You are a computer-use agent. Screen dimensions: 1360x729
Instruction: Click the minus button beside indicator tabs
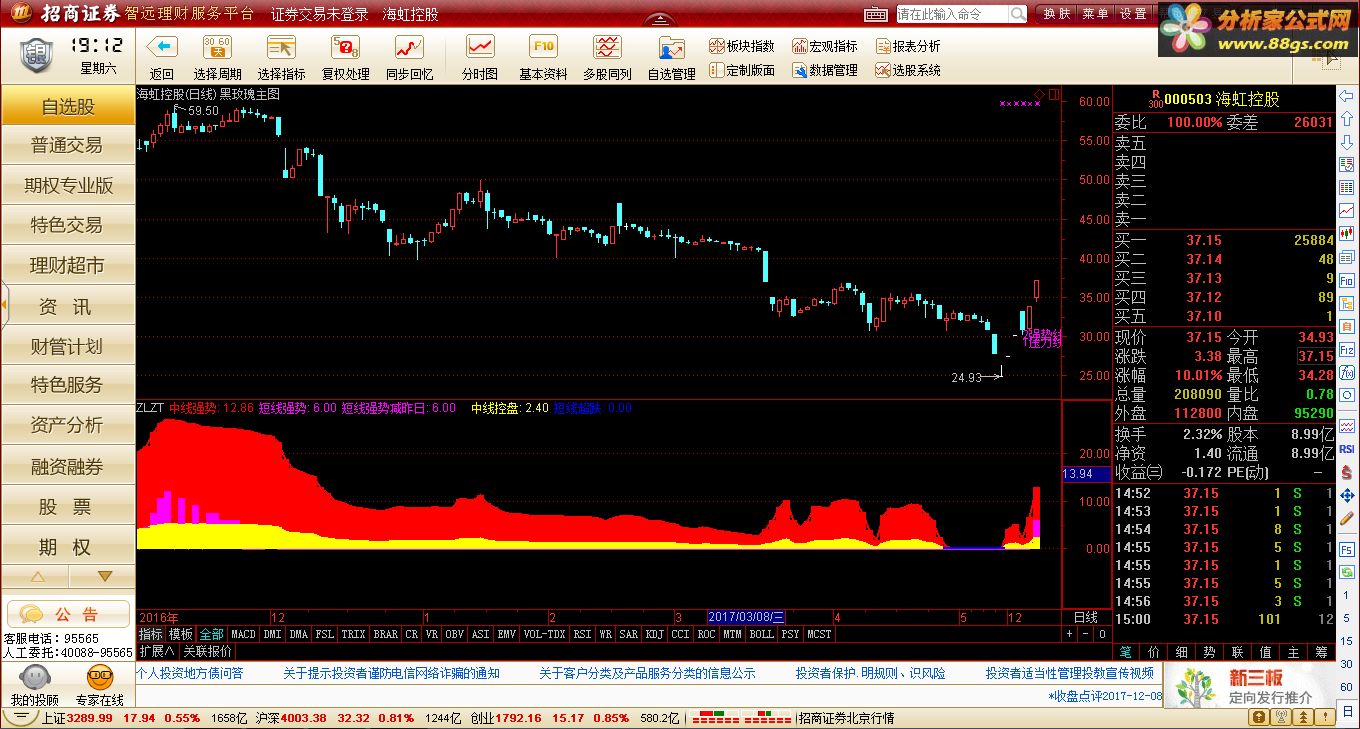pos(1085,634)
